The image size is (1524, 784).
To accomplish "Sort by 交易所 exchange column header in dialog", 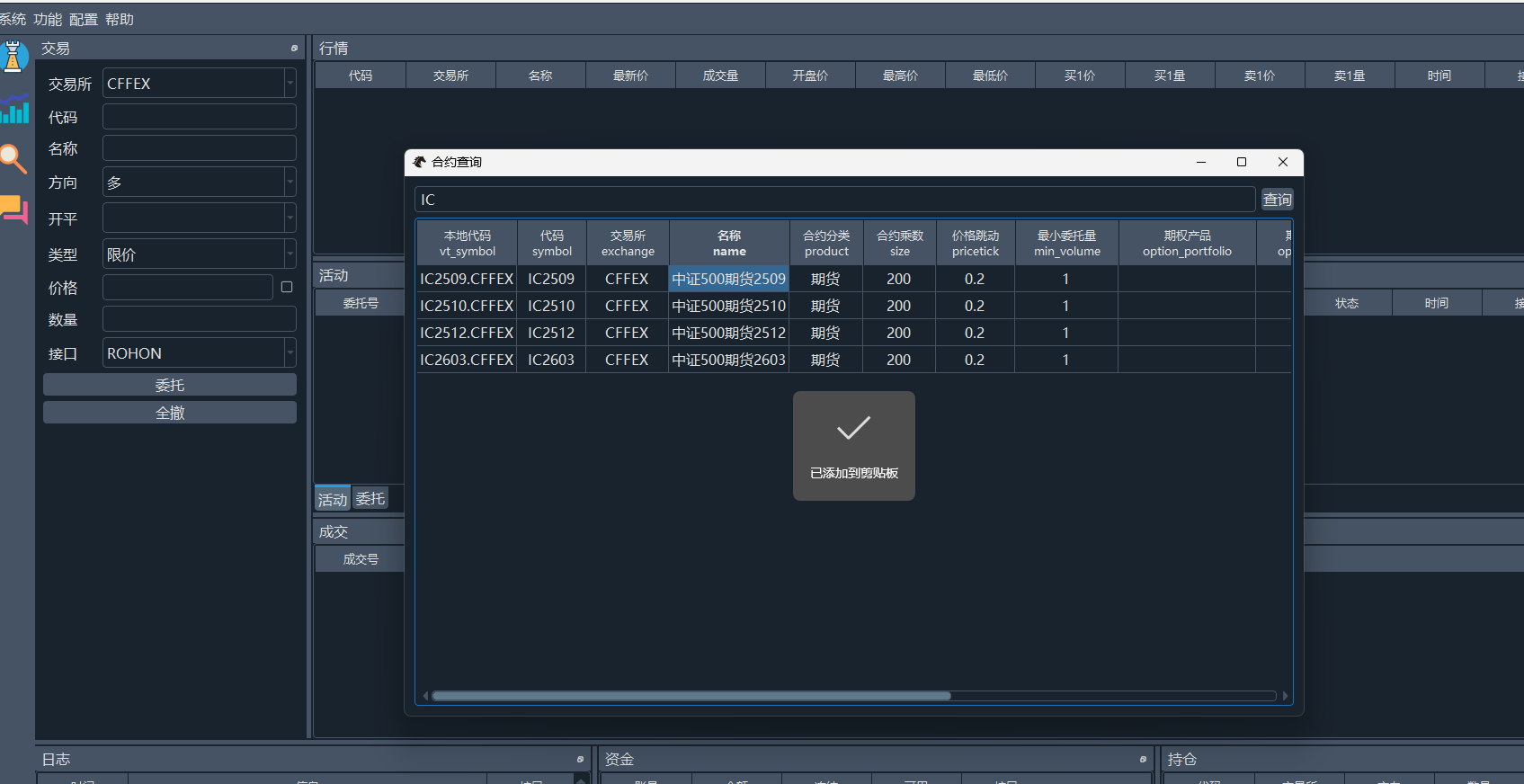I will (x=628, y=243).
